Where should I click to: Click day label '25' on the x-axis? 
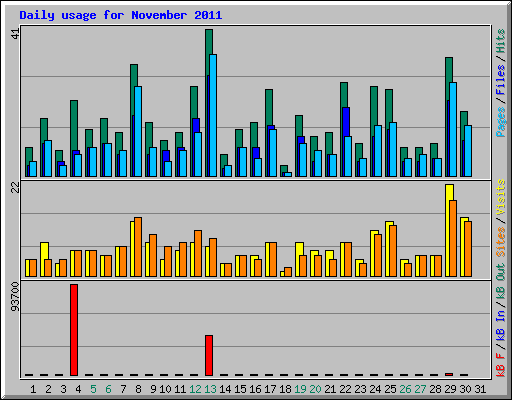point(390,389)
